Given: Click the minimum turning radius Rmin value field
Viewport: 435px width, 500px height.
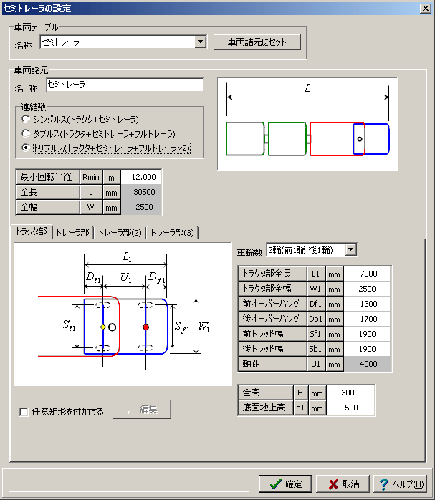Looking at the screenshot, I should coord(141,177).
